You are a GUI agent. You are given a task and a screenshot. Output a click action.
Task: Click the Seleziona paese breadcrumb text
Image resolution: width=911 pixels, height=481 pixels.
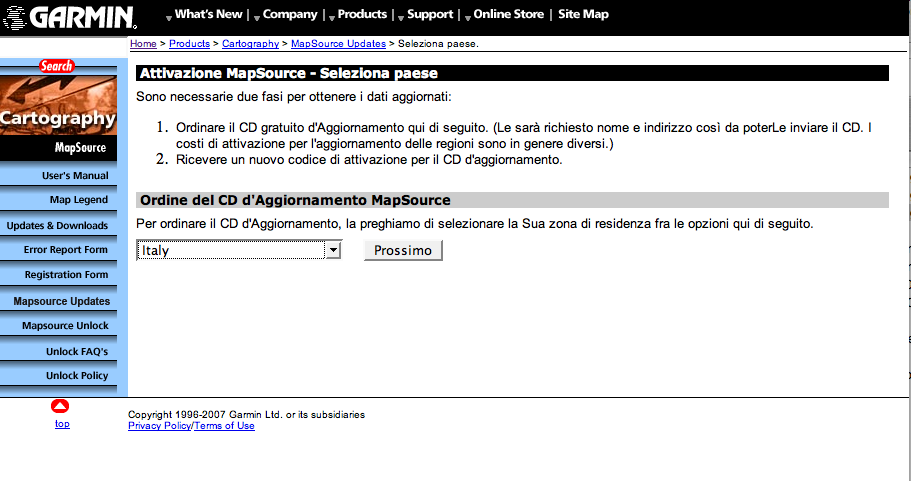pyautogui.click(x=438, y=44)
